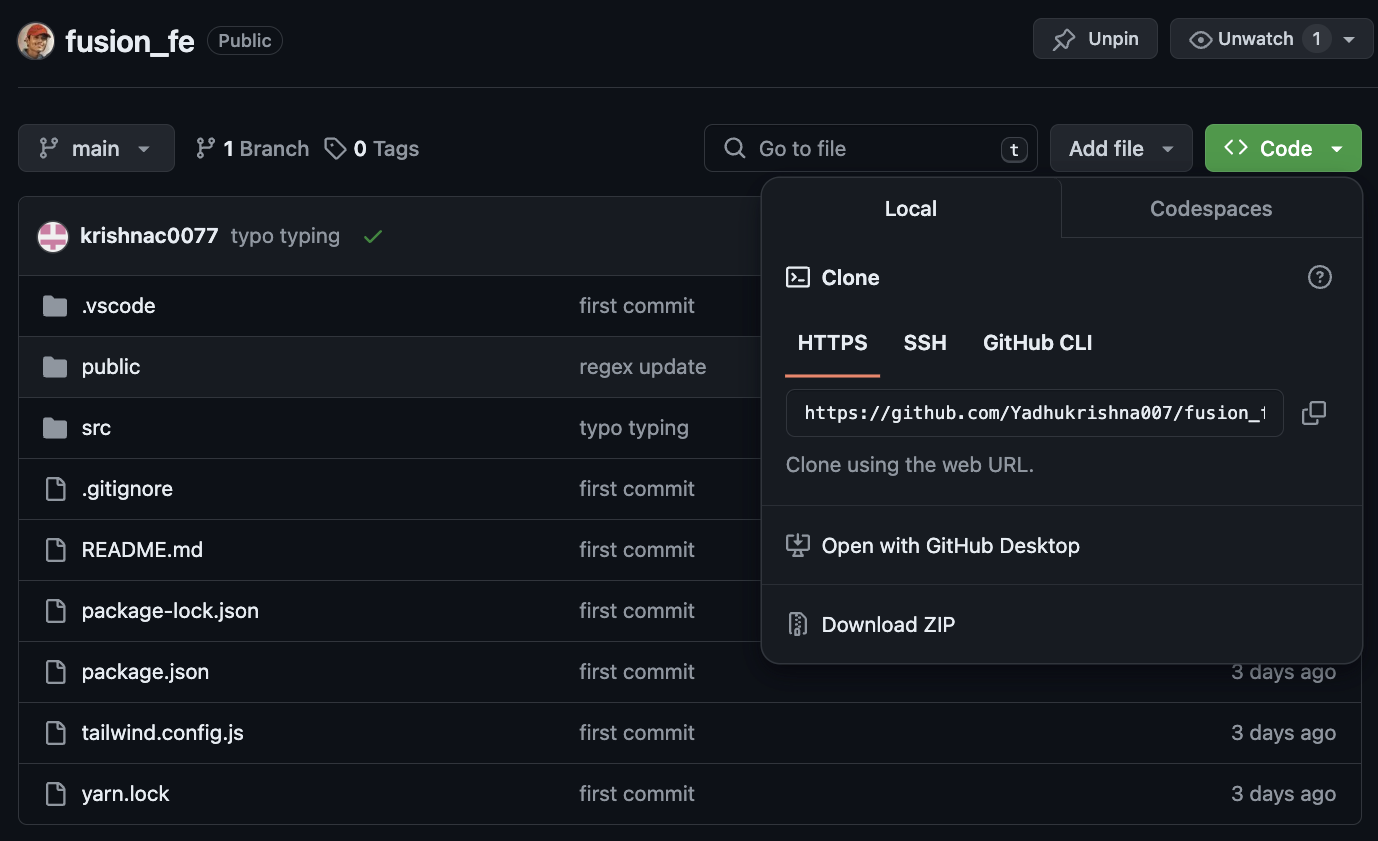The image size is (1378, 841).
Task: Click the fusion_fe repository name
Action: click(x=130, y=41)
